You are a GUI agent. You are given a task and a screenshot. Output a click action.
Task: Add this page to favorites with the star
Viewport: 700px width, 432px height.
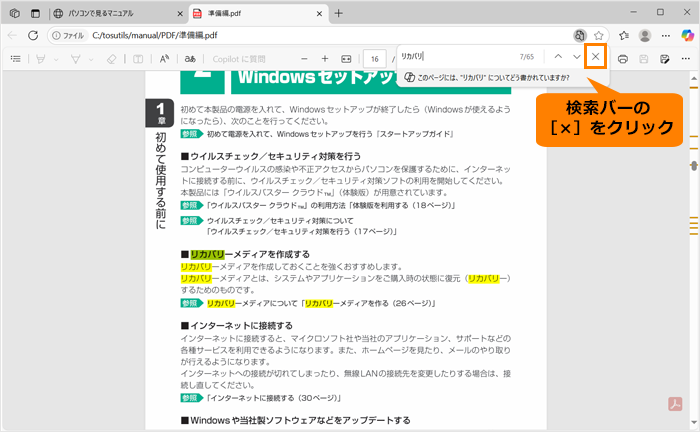coord(599,35)
